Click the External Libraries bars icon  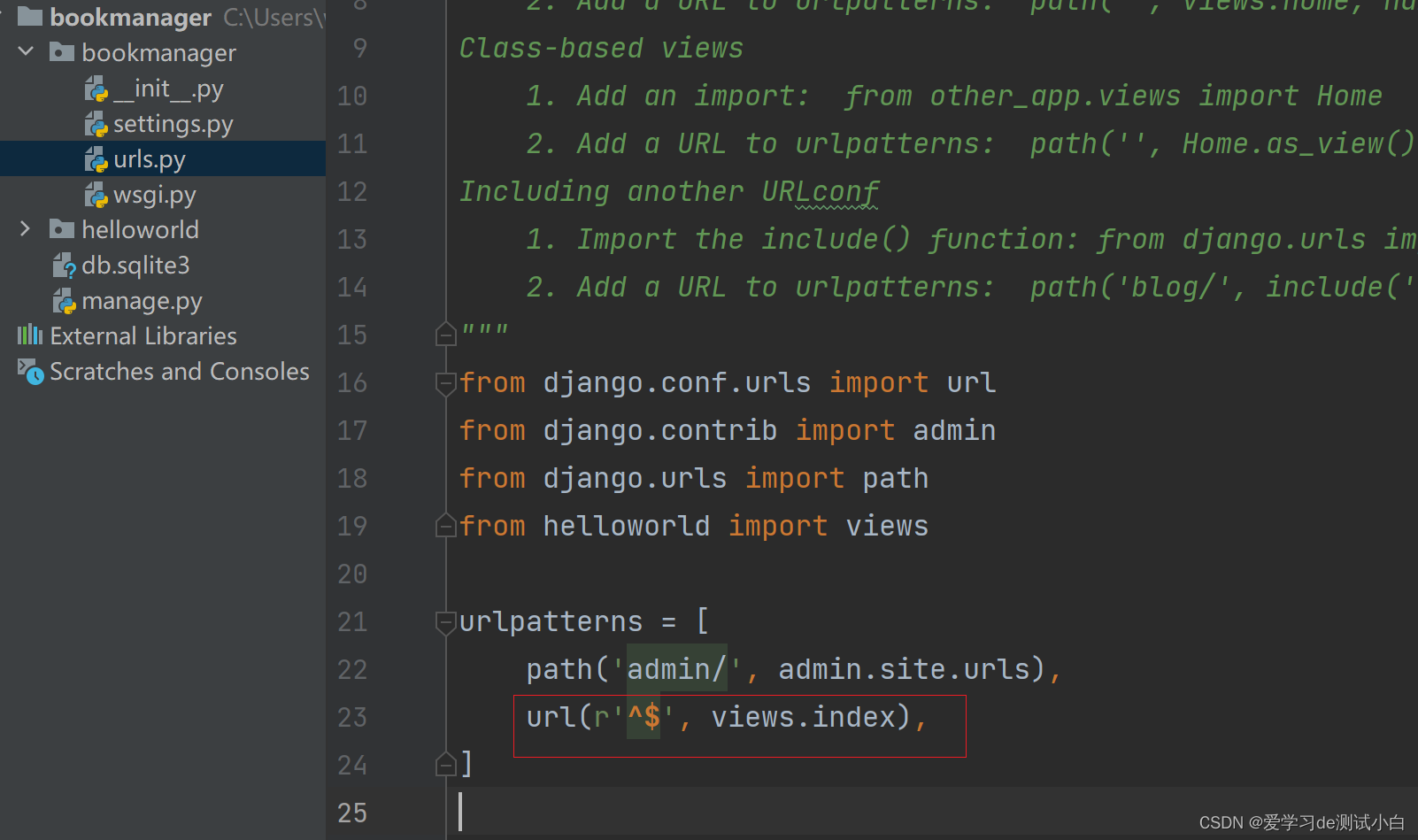tap(30, 335)
